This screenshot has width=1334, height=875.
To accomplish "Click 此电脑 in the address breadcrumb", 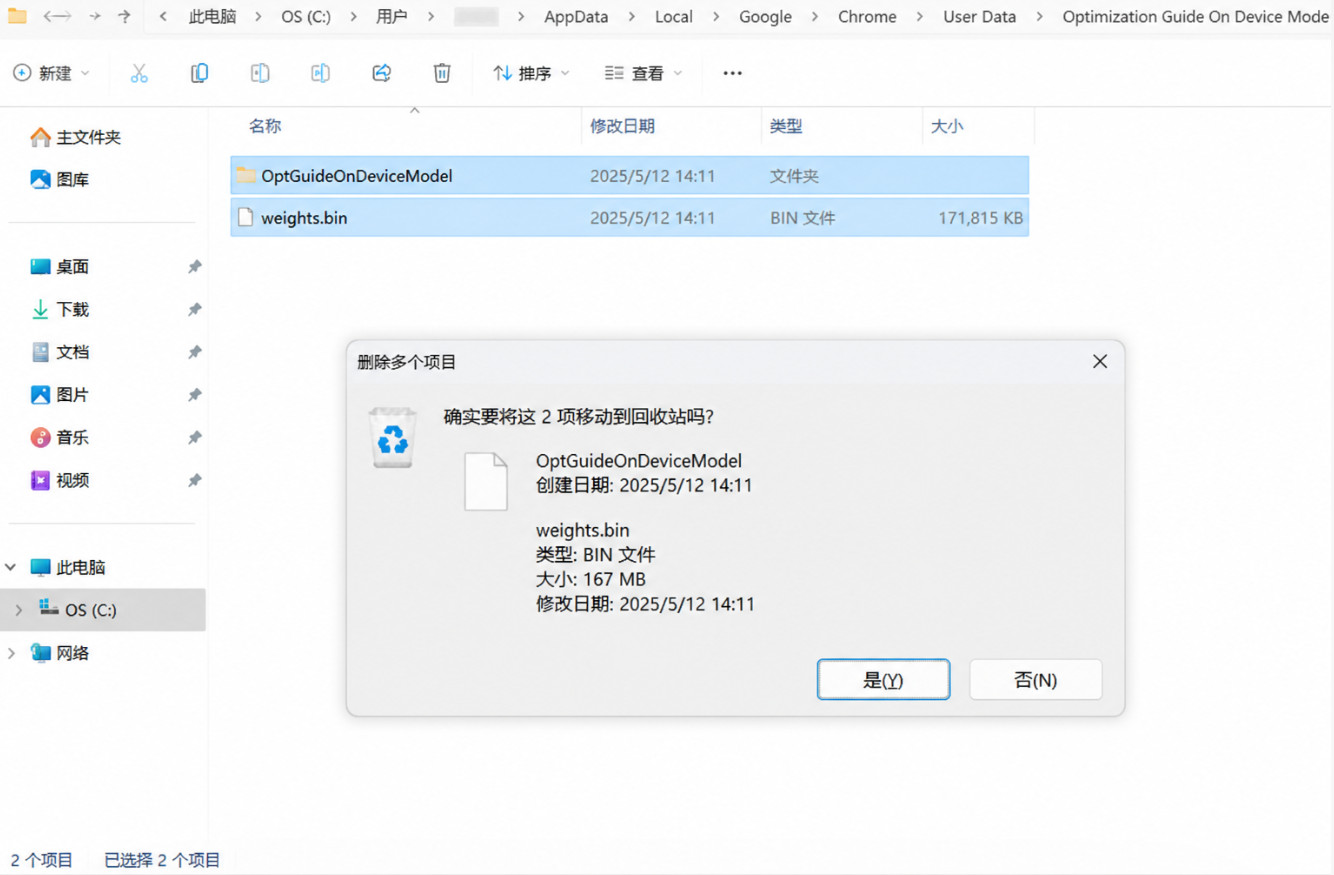I will (x=213, y=17).
